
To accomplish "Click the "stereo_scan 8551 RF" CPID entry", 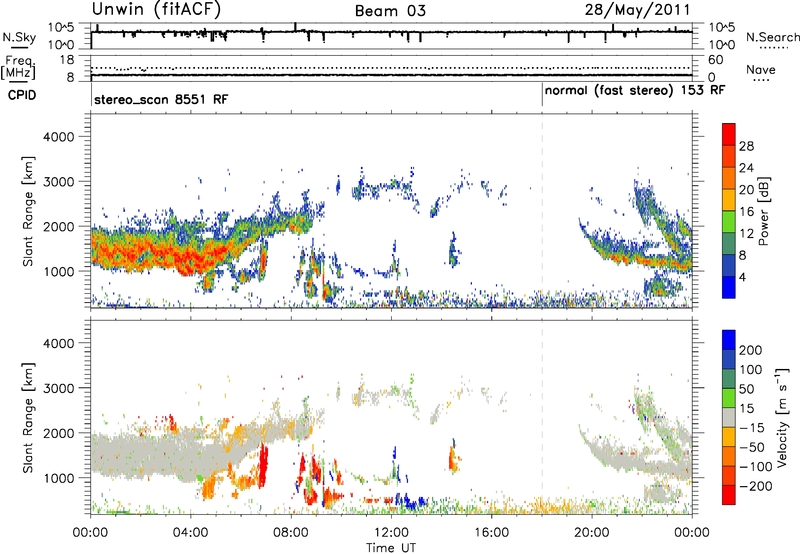I will coord(161,99).
